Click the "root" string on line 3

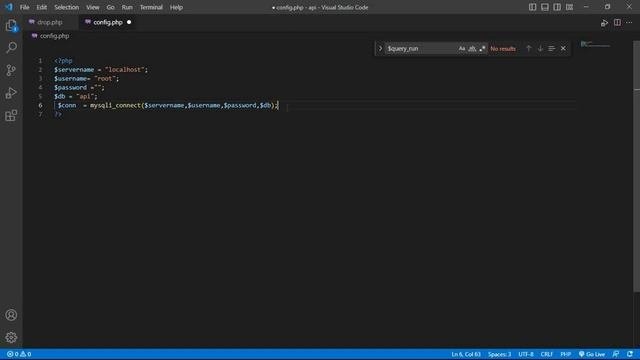coord(105,79)
